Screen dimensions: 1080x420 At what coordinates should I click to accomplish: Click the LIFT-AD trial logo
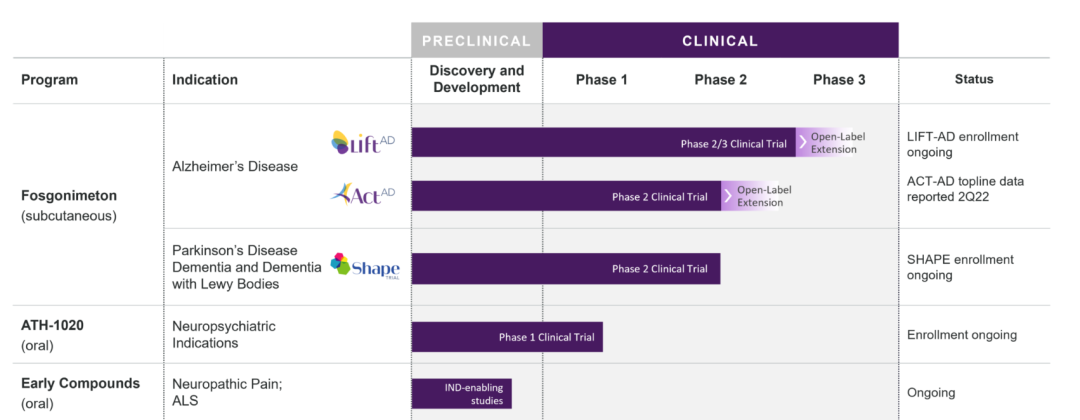(x=363, y=143)
